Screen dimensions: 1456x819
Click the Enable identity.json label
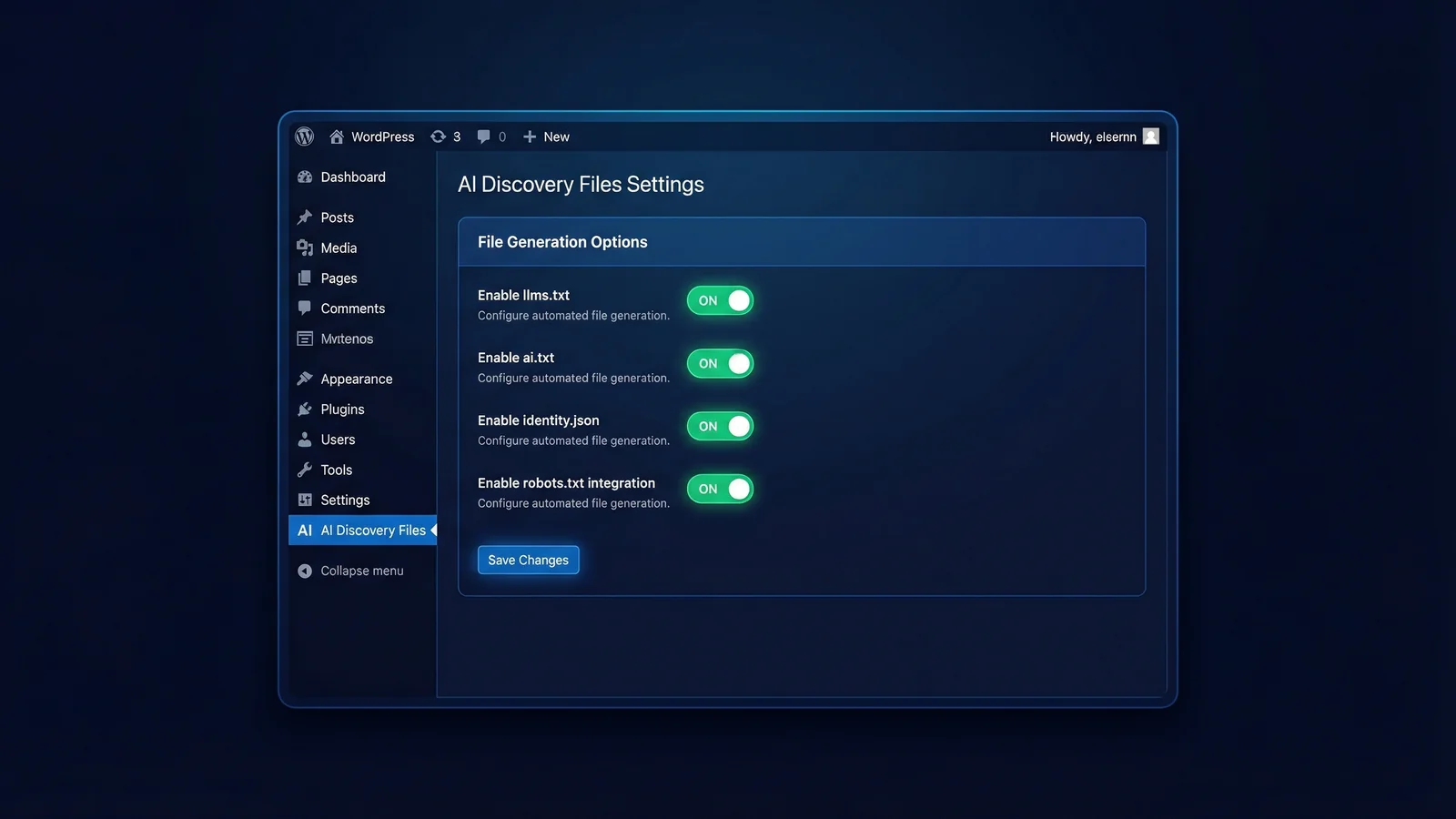539,420
